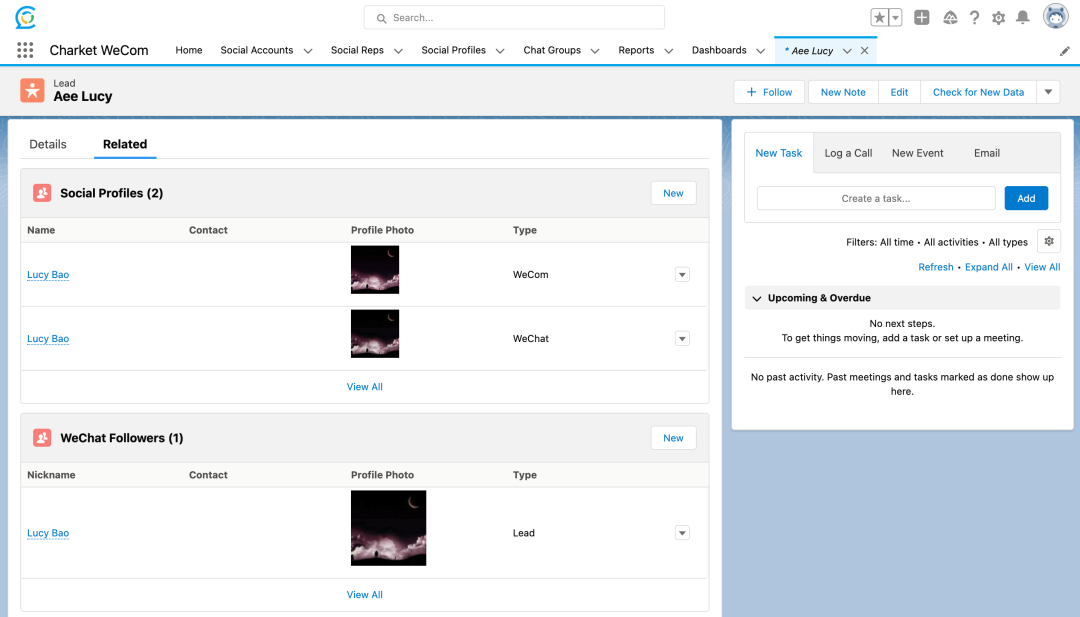Image resolution: width=1080 pixels, height=617 pixels.
Task: Open the Setup gear icon
Action: click(x=998, y=18)
